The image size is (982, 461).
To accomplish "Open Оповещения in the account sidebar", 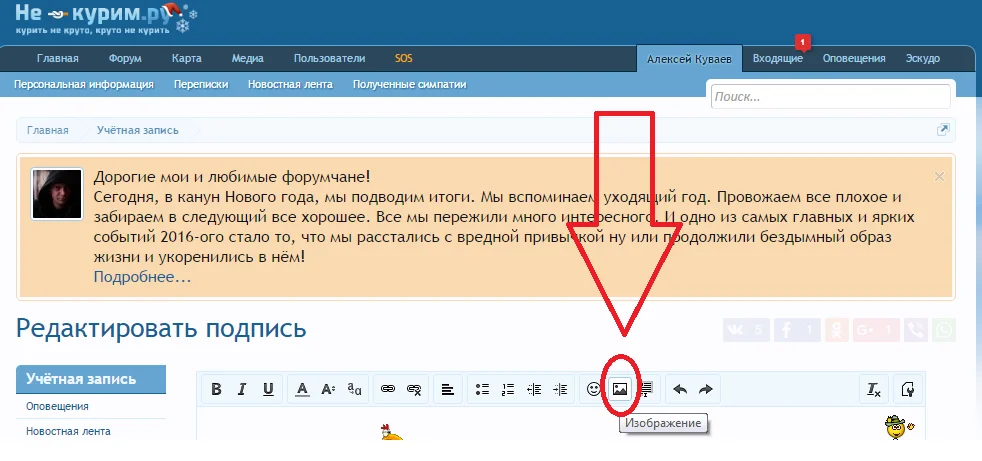I will 57,406.
